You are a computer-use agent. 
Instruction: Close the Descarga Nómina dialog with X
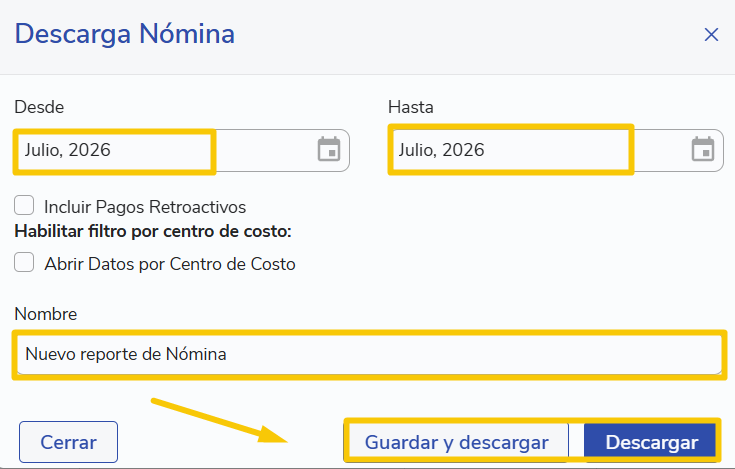point(711,34)
